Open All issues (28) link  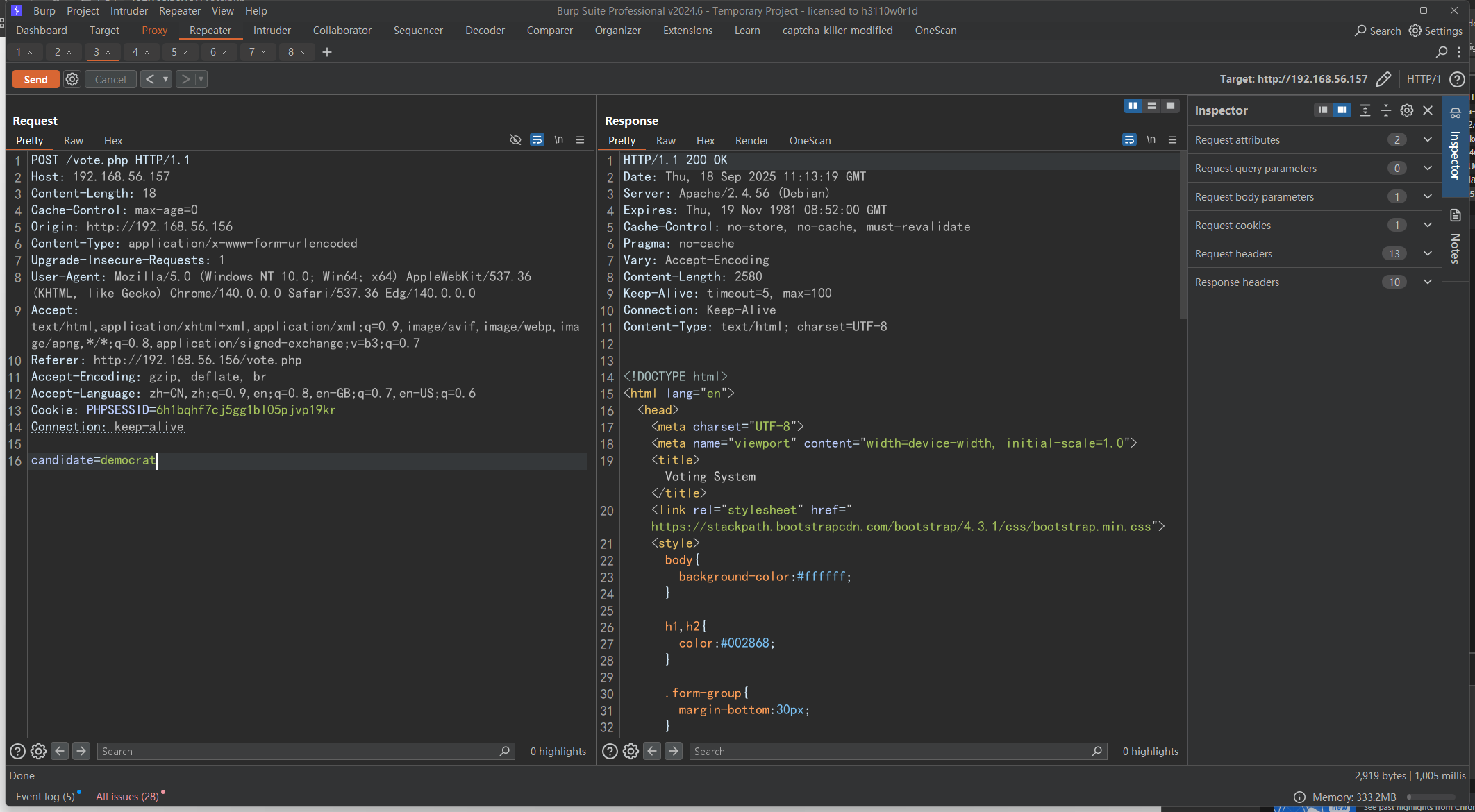[x=127, y=797]
